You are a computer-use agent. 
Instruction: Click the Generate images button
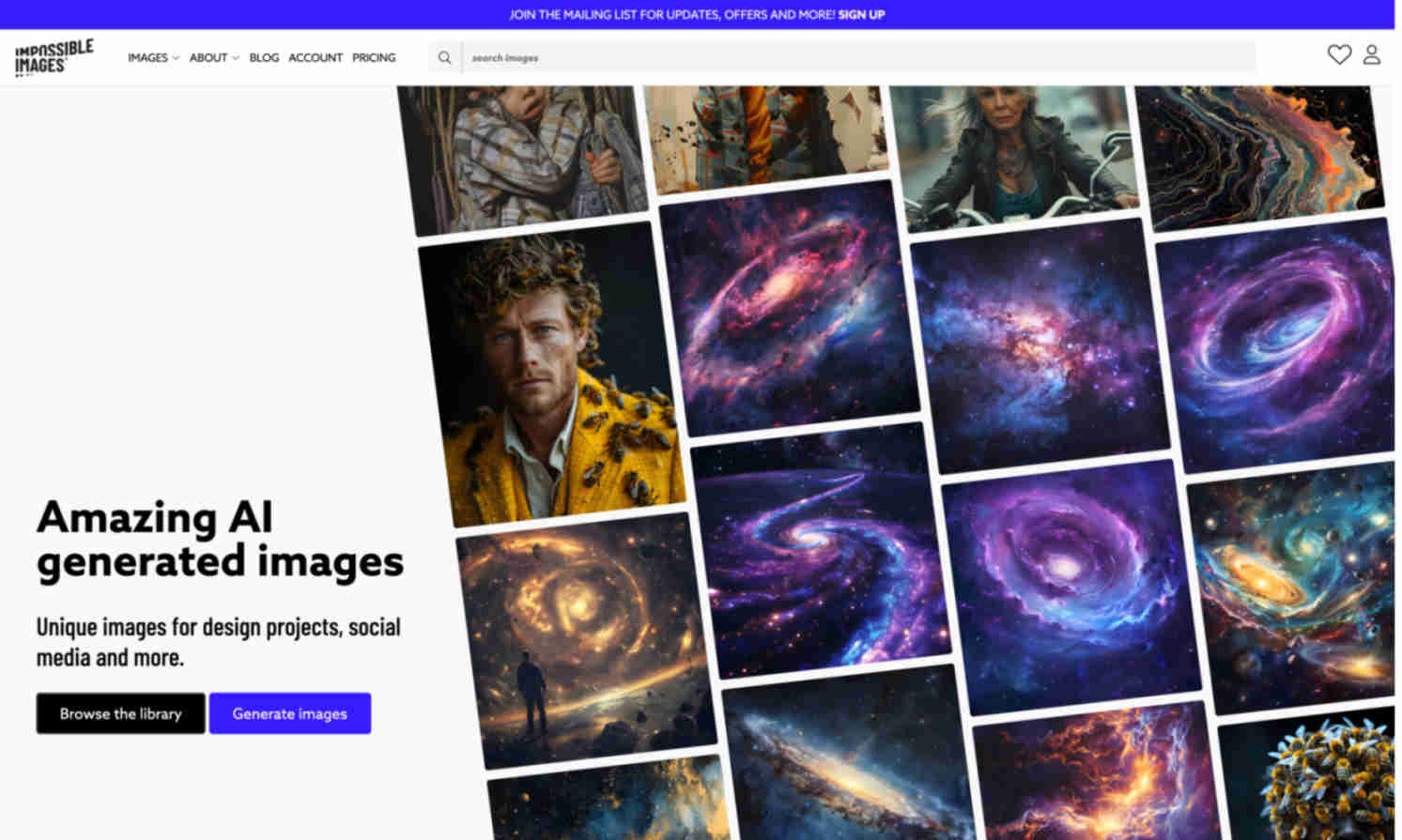289,713
